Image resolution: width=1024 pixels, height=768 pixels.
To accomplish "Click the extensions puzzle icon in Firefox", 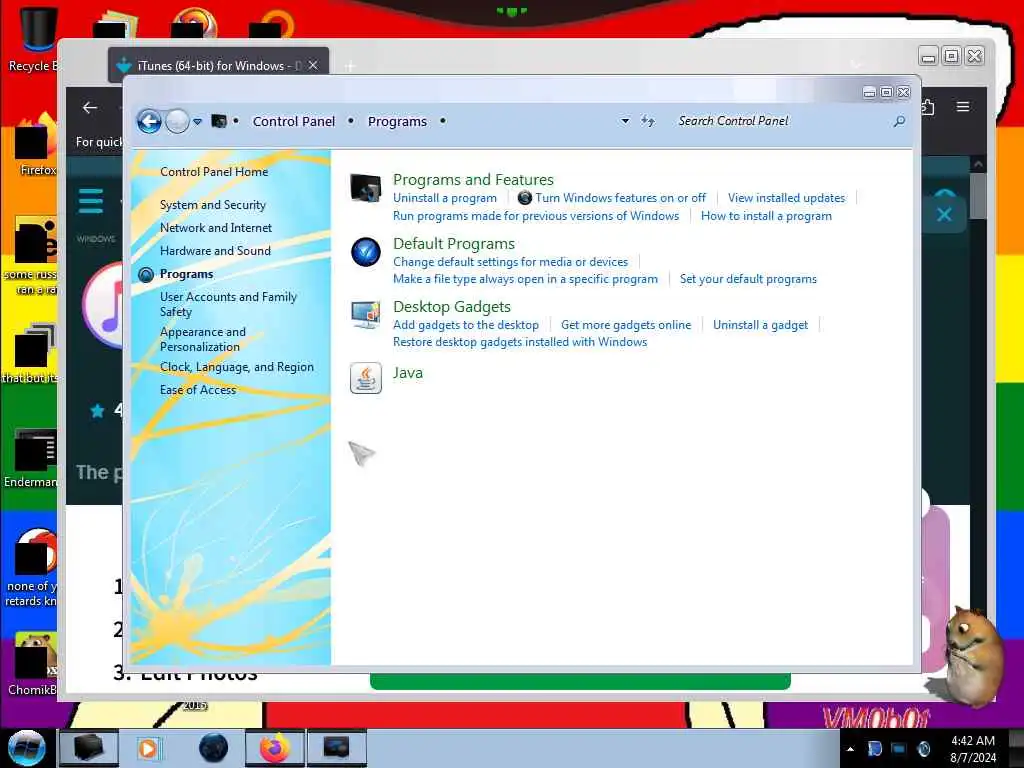I will [x=928, y=106].
